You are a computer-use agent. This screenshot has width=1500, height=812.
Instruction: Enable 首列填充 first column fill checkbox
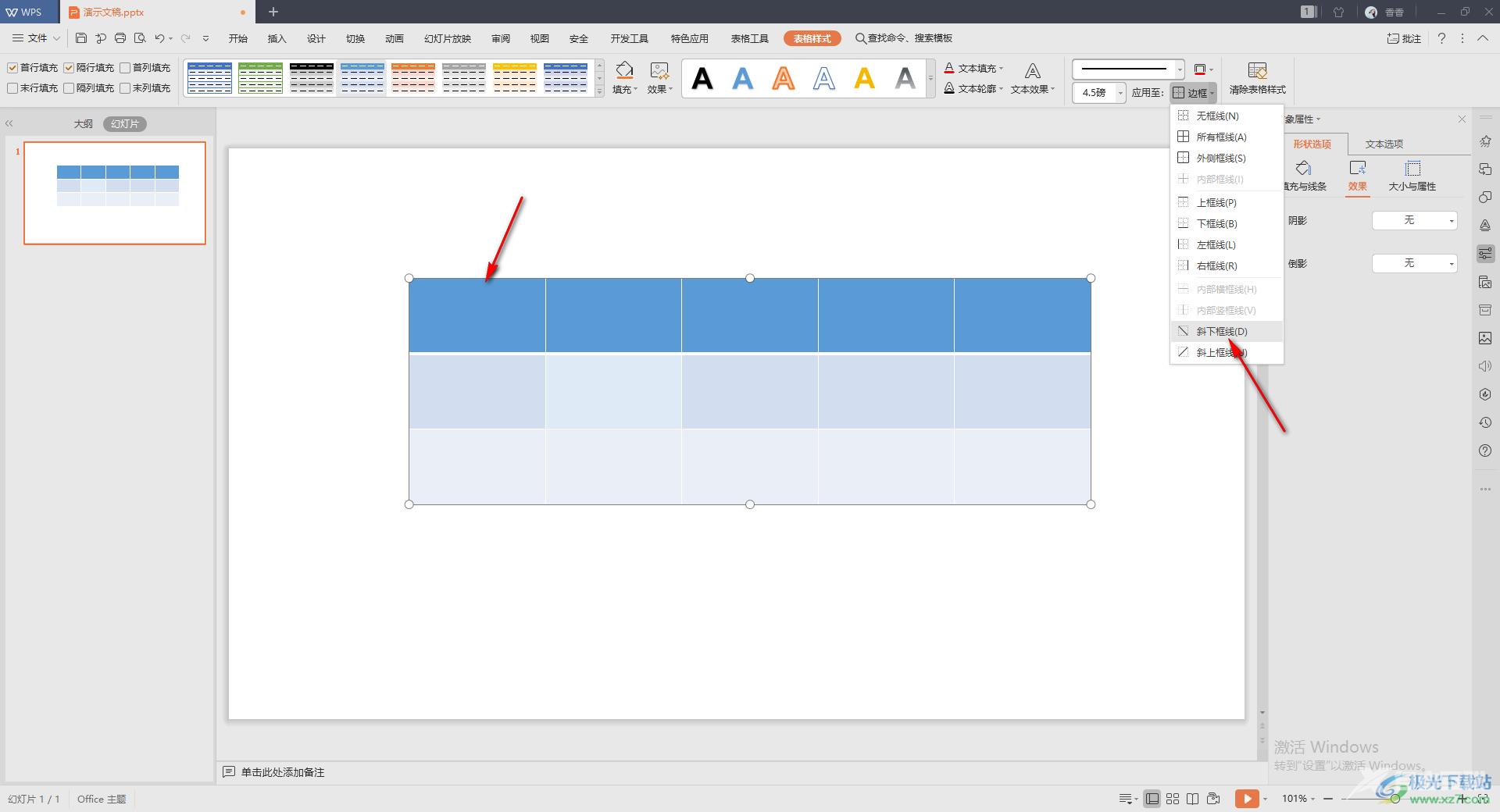coord(125,68)
